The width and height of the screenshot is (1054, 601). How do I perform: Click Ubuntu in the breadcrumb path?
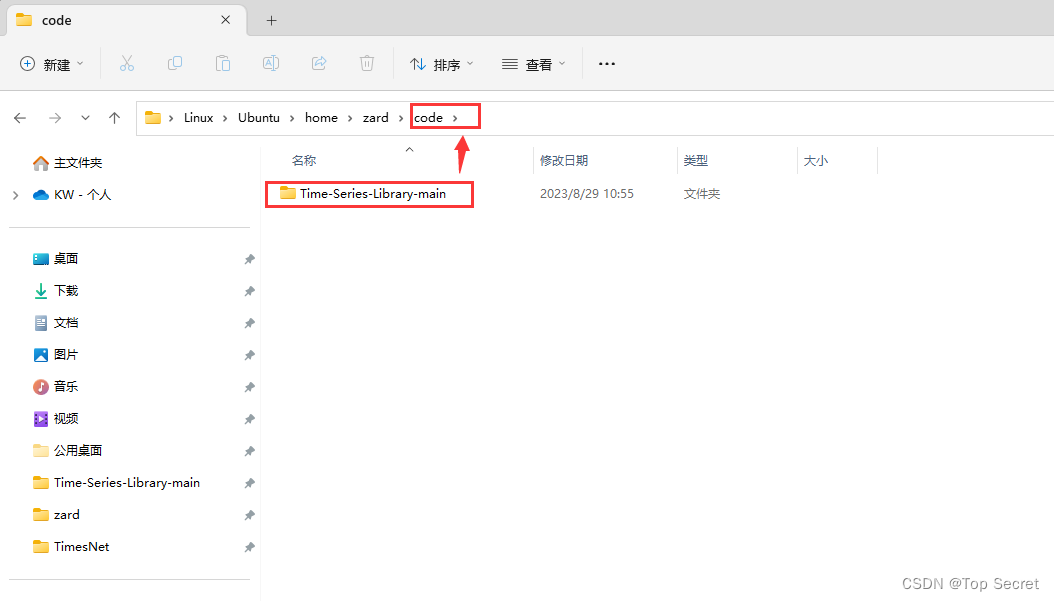coord(259,118)
